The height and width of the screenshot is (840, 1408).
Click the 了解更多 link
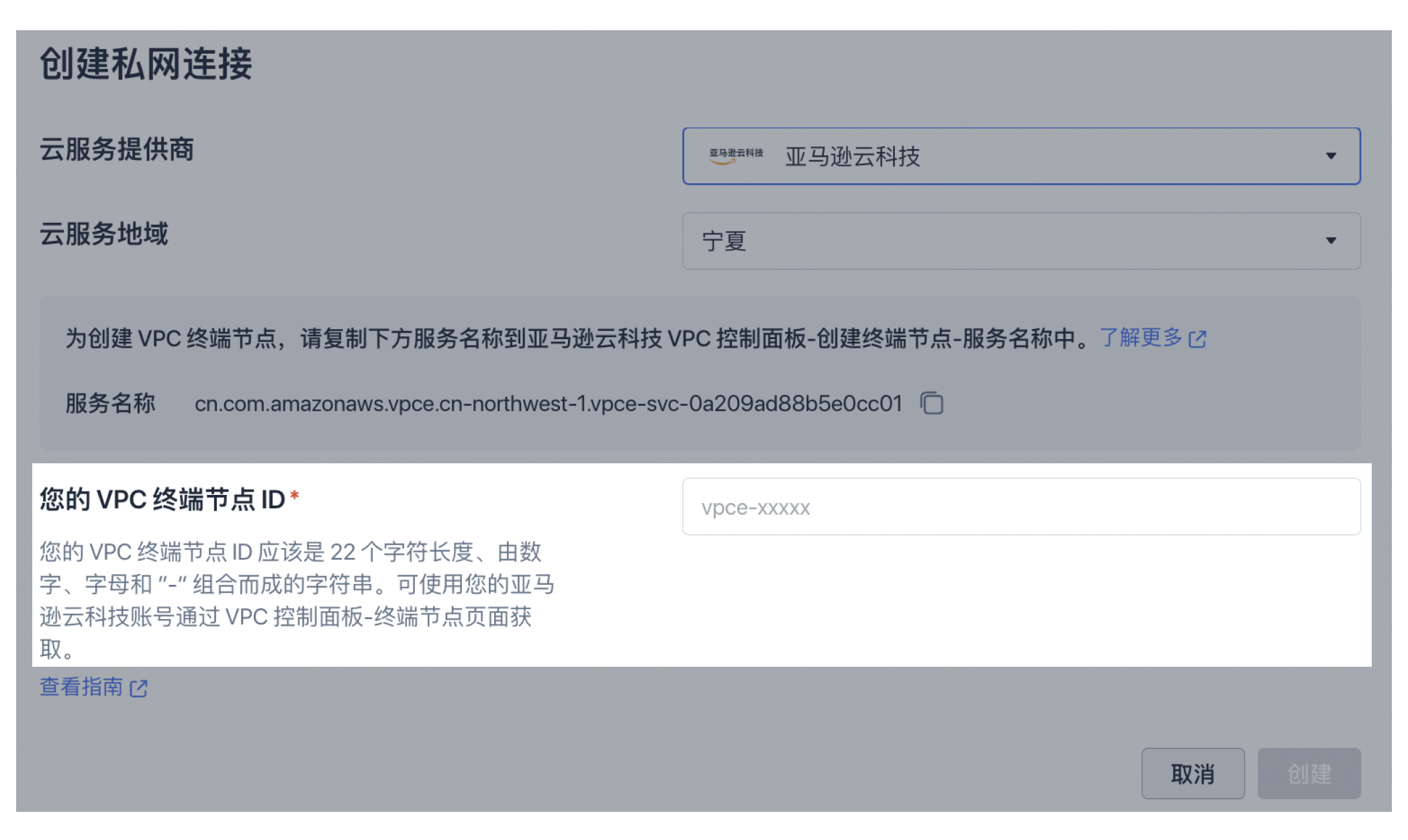(x=1153, y=338)
